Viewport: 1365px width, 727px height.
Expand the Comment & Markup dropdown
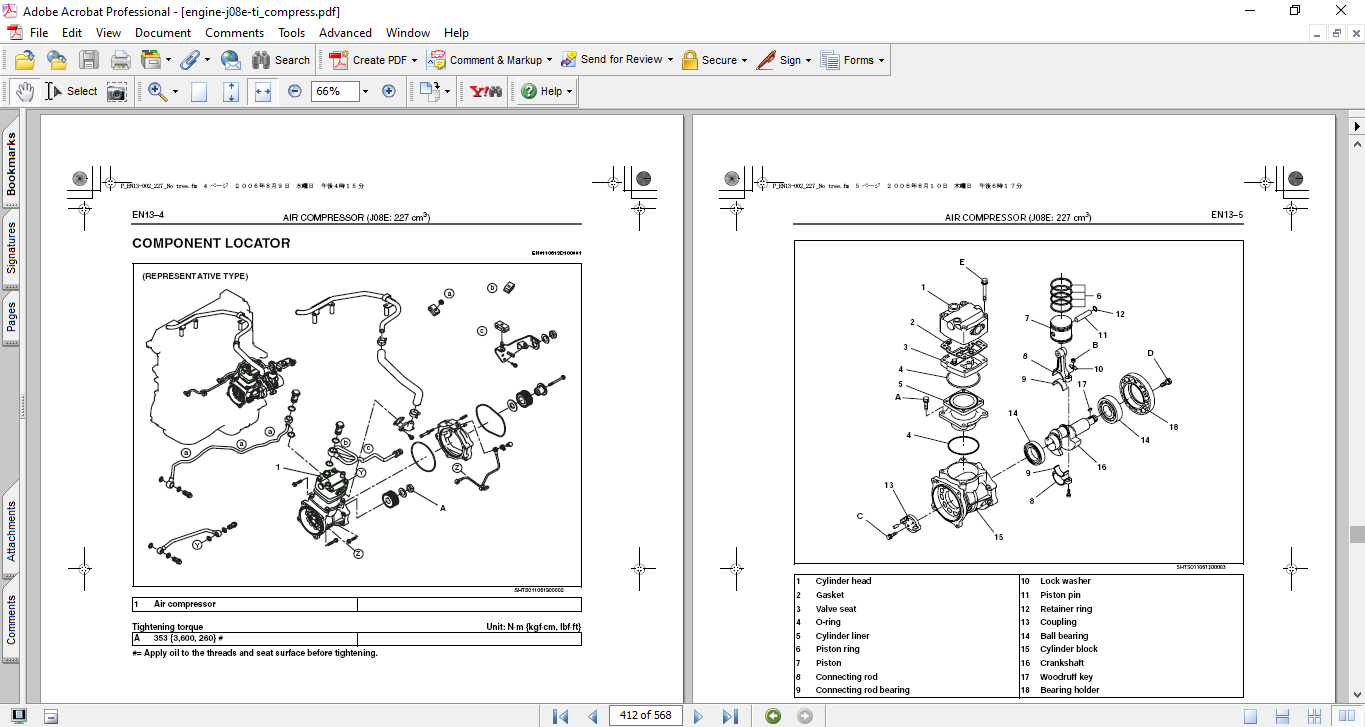[x=550, y=60]
